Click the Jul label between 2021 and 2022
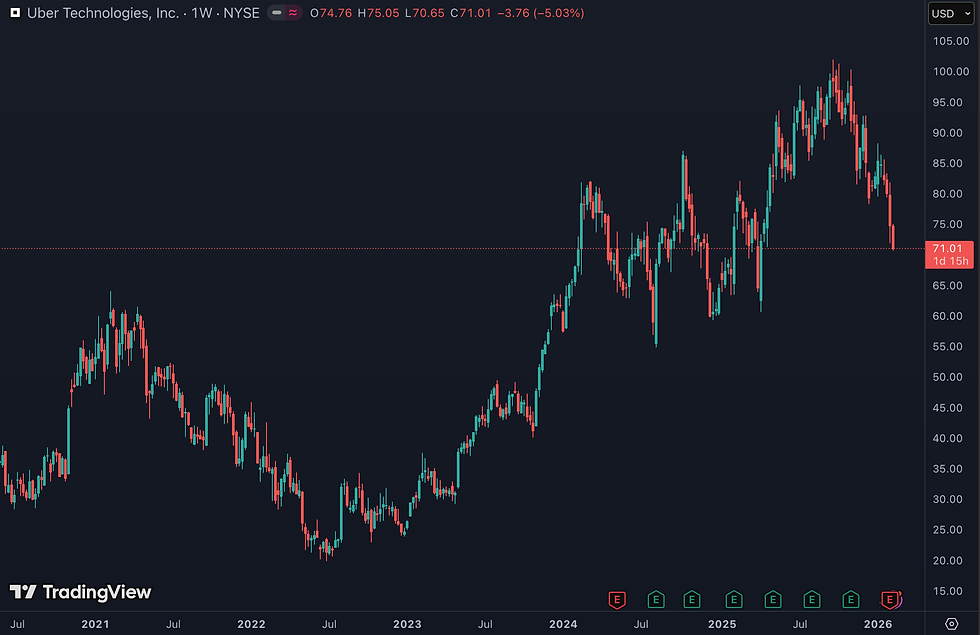Screen dimensions: 980x635 [173, 624]
